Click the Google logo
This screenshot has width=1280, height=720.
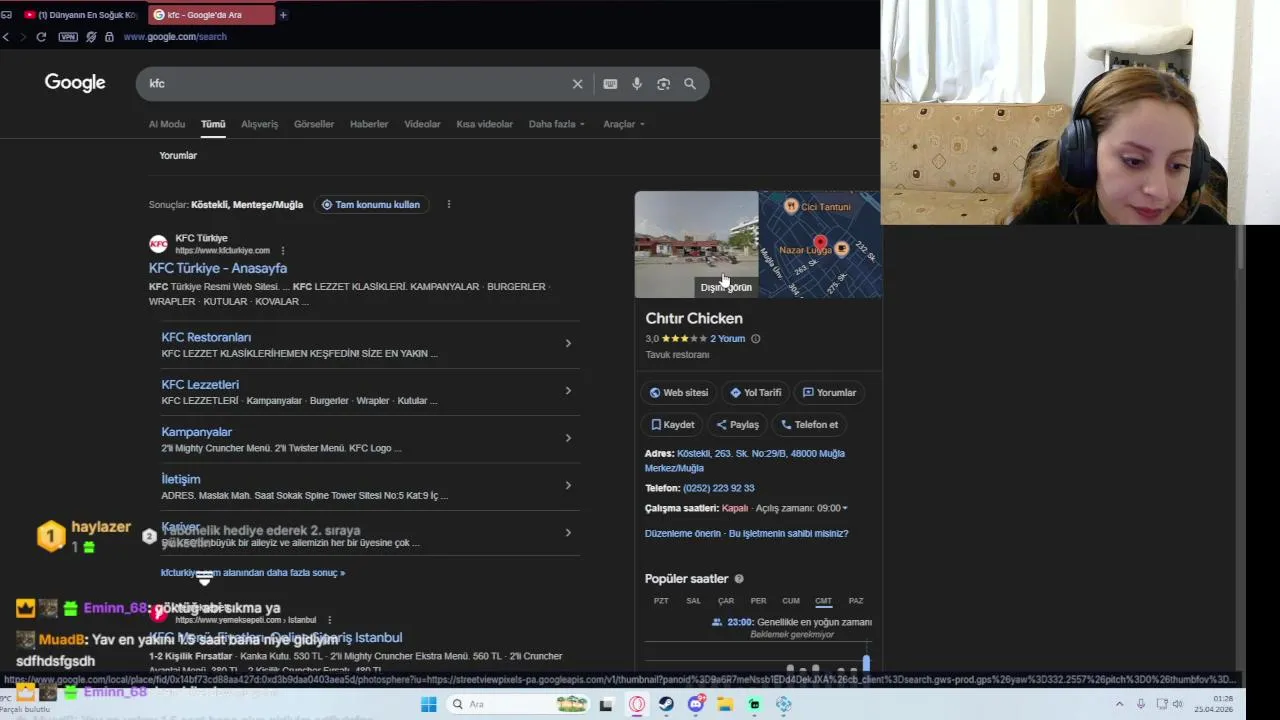click(x=75, y=83)
